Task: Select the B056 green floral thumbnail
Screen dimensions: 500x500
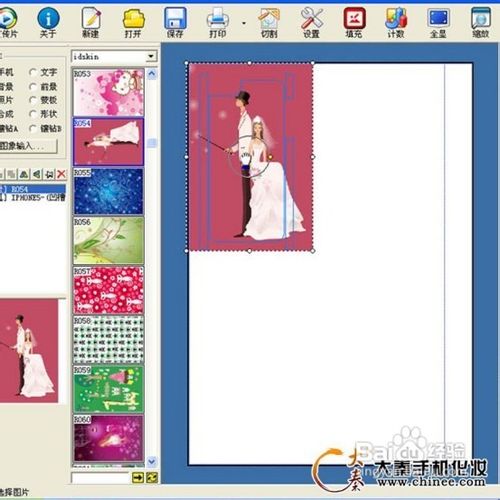Action: tap(109, 240)
